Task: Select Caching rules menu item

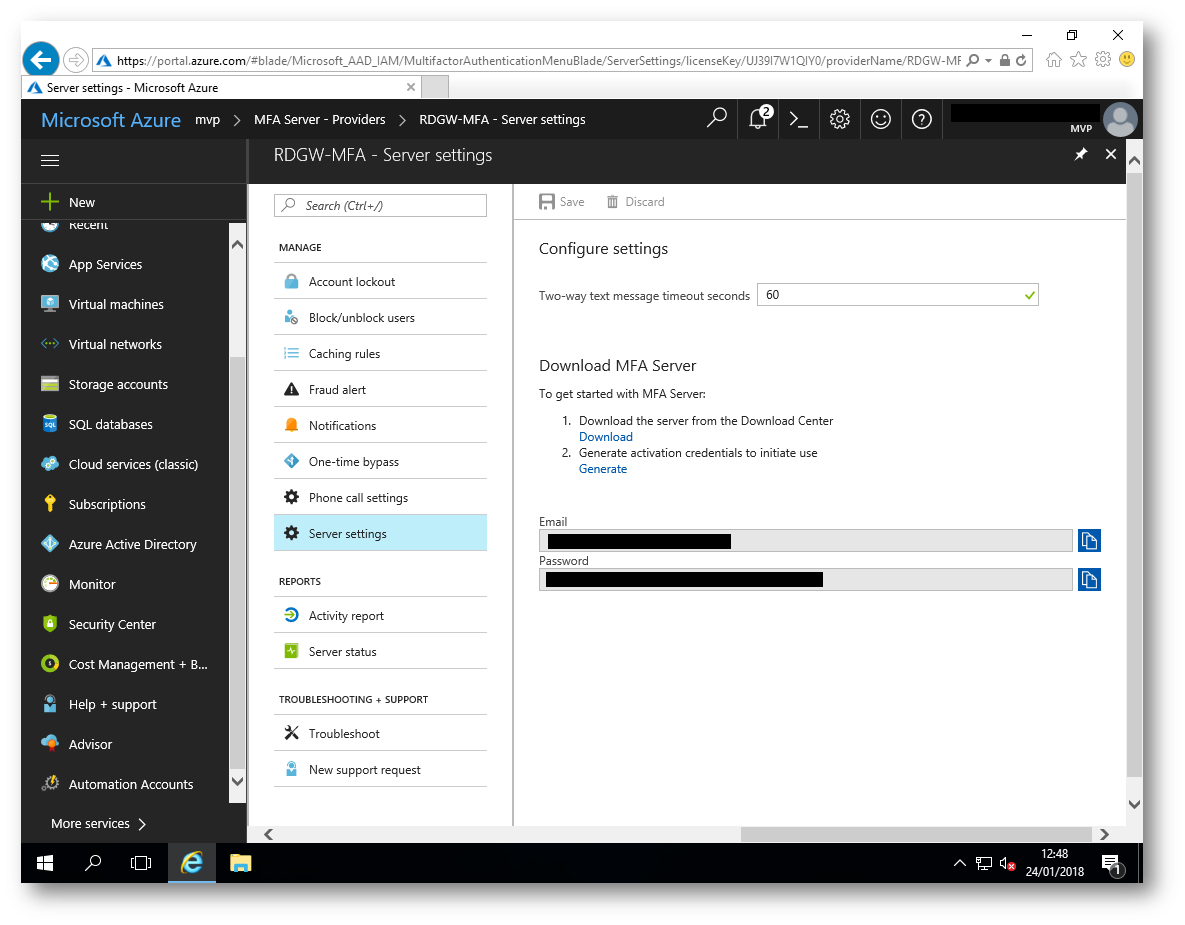Action: coord(380,354)
